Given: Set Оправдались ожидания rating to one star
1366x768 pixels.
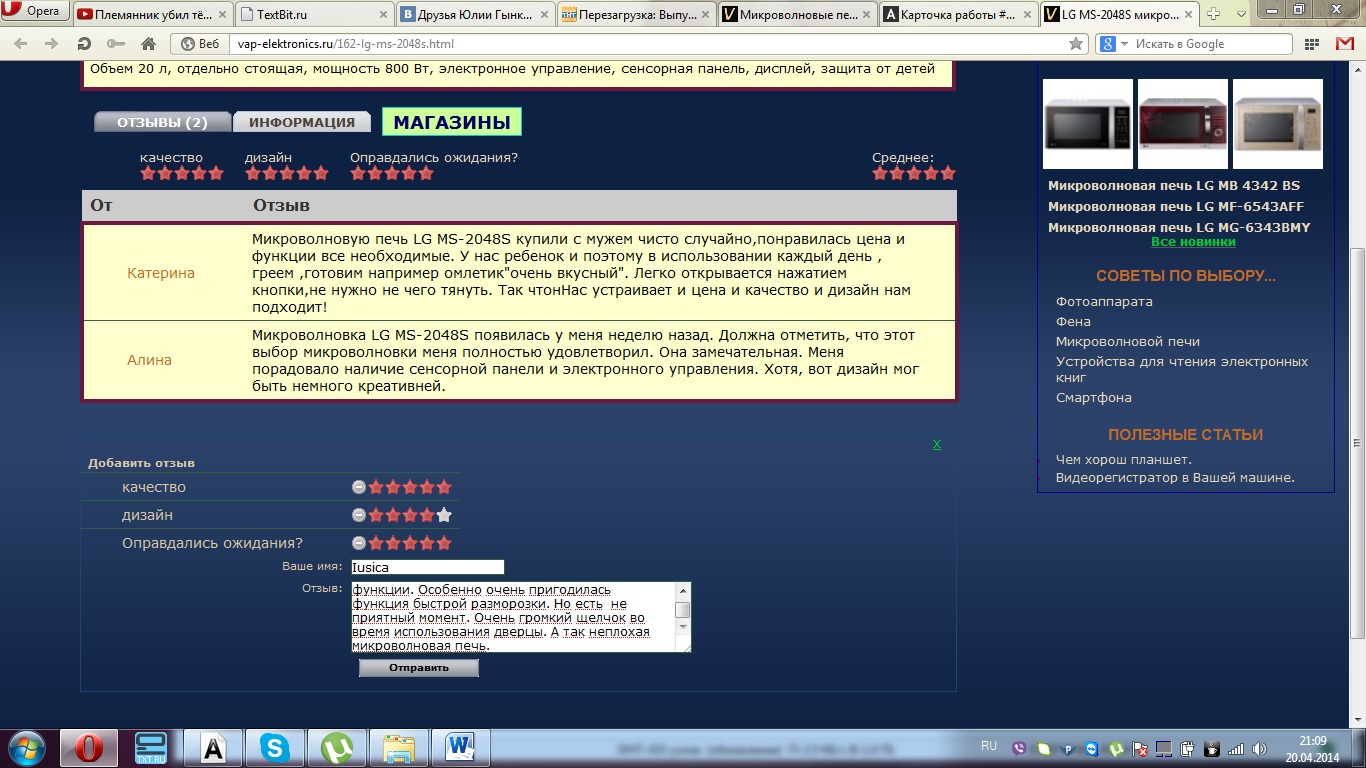Looking at the screenshot, I should (377, 543).
